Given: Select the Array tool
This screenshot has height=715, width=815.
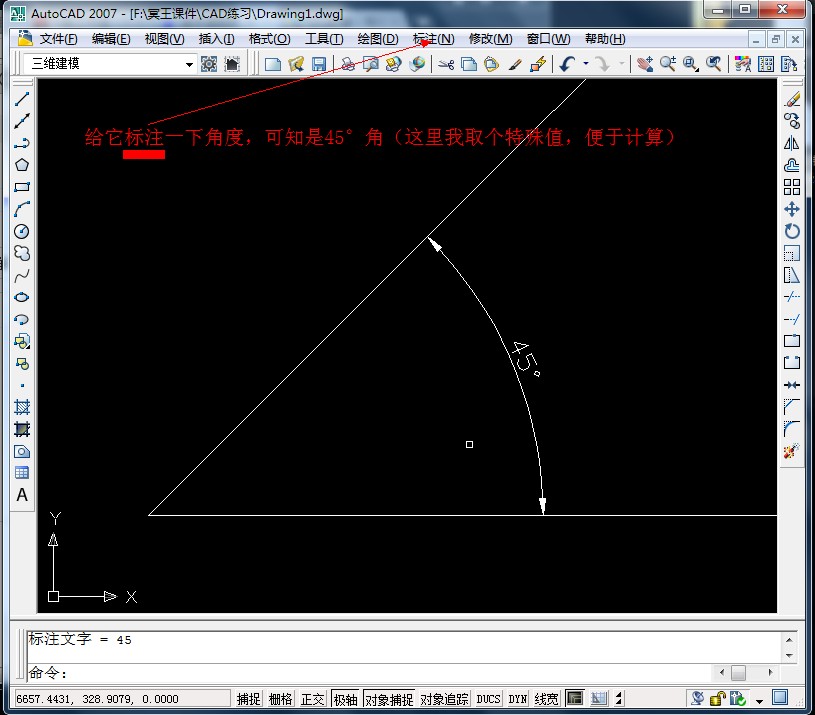Looking at the screenshot, I should click(x=792, y=187).
